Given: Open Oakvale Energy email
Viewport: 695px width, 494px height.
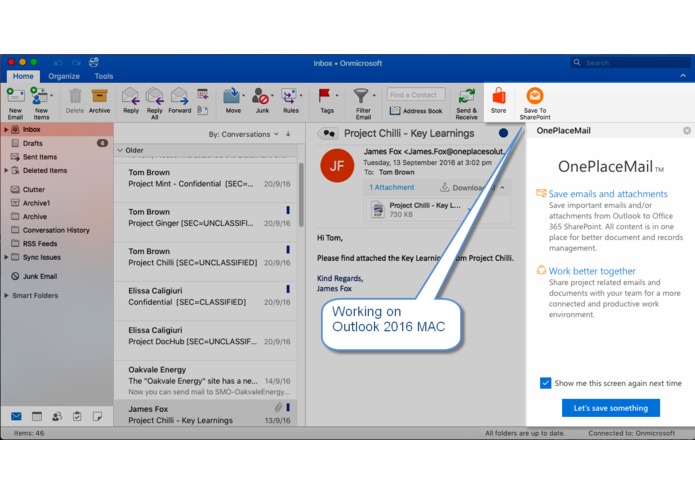Looking at the screenshot, I should 206,380.
